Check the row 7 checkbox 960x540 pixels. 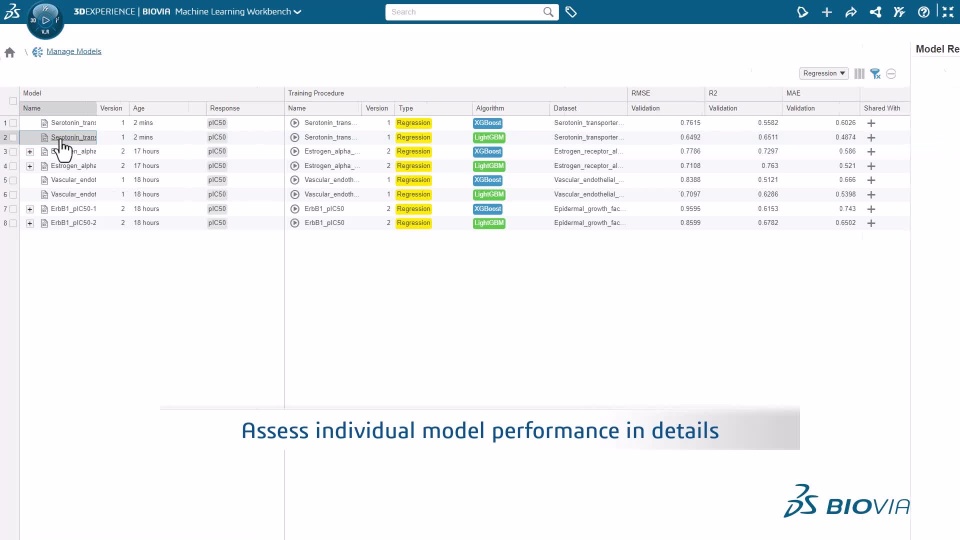[x=13, y=209]
